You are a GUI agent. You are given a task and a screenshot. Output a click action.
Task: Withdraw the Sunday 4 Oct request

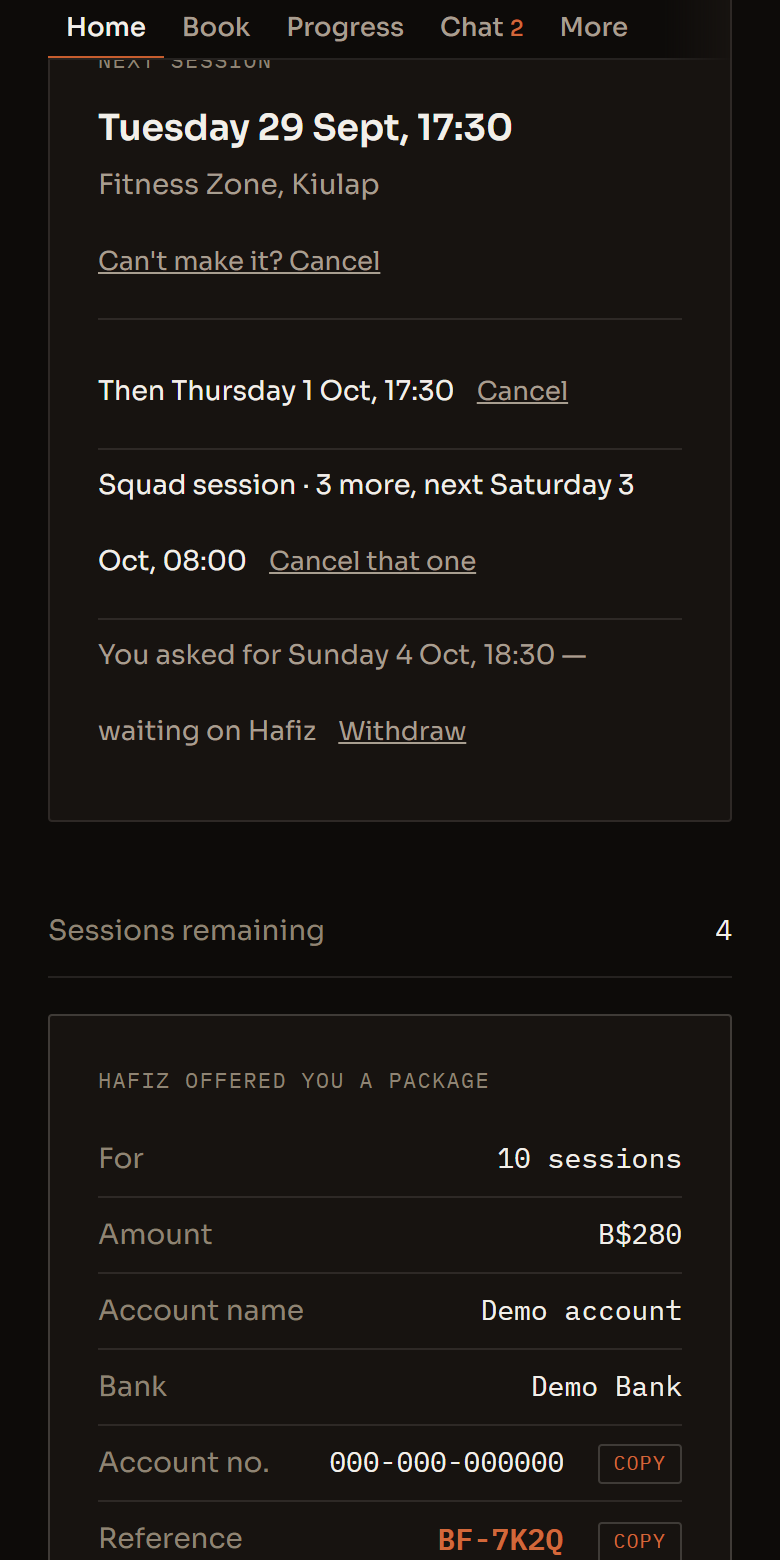click(402, 731)
